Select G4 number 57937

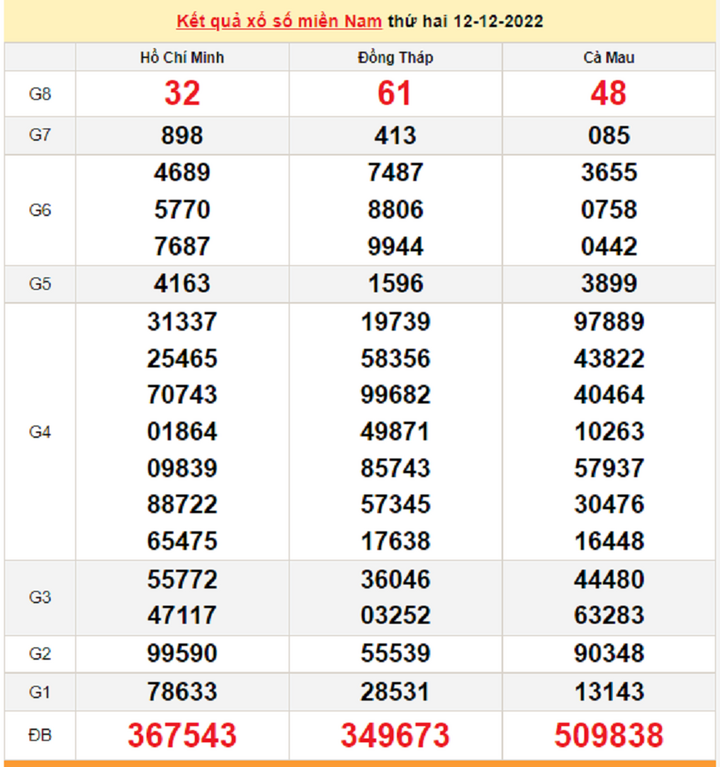(609, 468)
